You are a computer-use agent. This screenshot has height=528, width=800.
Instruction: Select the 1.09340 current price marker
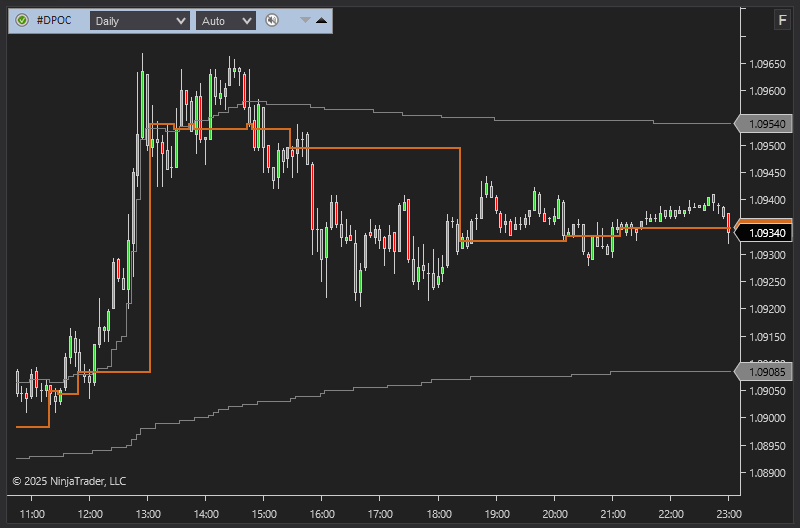point(765,233)
